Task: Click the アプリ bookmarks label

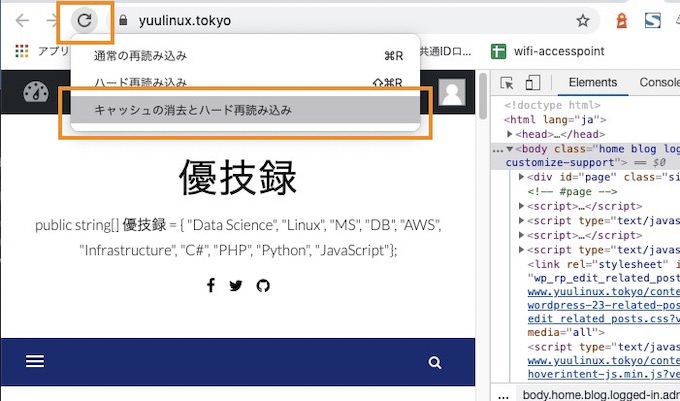Action: coord(53,51)
